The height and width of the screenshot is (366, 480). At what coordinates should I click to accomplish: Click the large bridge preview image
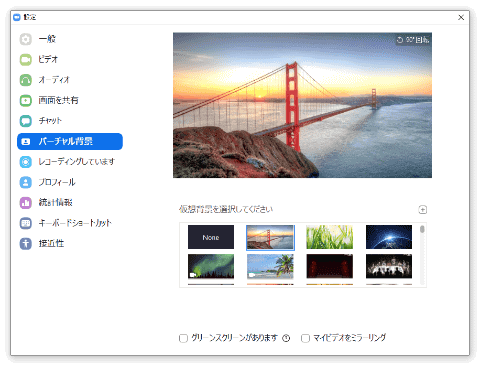(x=302, y=105)
